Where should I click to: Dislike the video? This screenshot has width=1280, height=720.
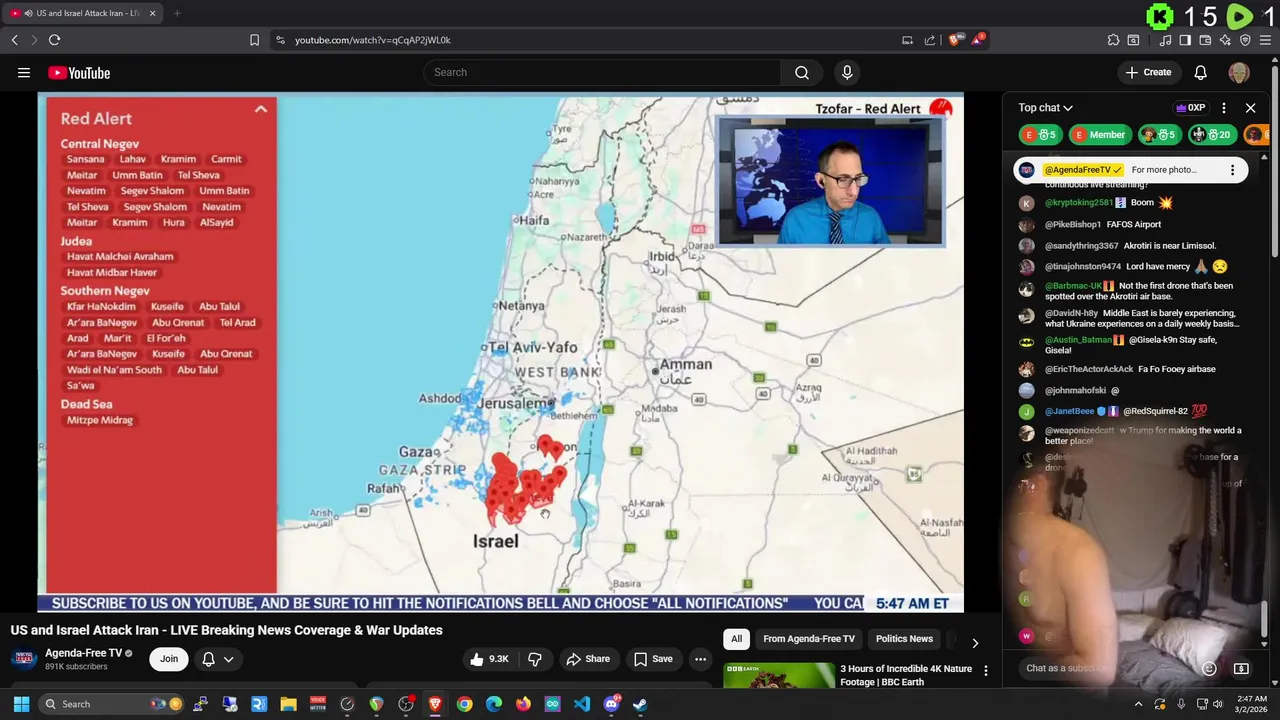535,659
